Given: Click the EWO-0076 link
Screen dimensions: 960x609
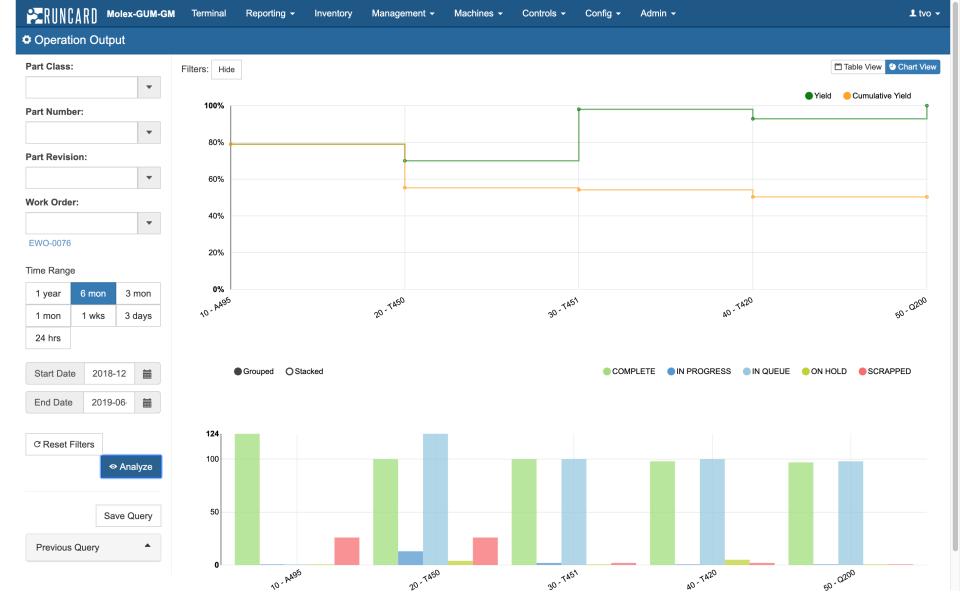Looking at the screenshot, I should (x=49, y=242).
